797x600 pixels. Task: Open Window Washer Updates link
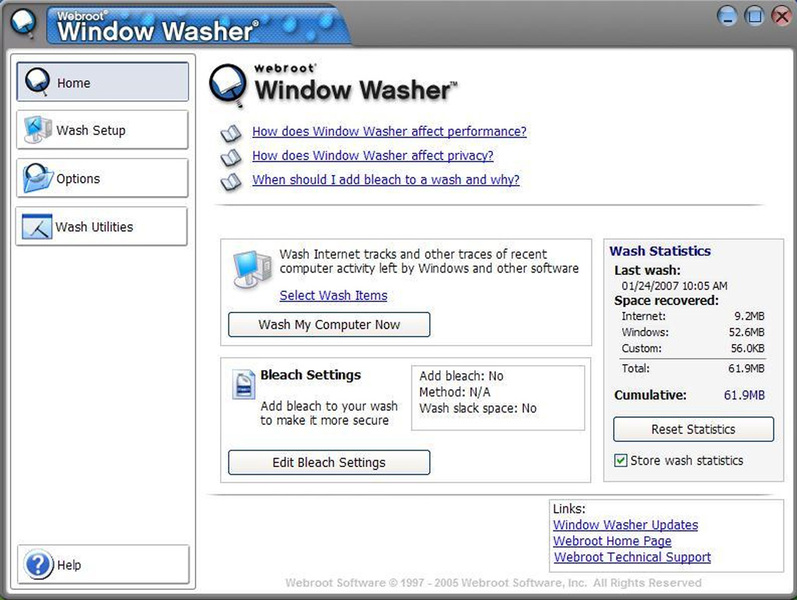(625, 525)
